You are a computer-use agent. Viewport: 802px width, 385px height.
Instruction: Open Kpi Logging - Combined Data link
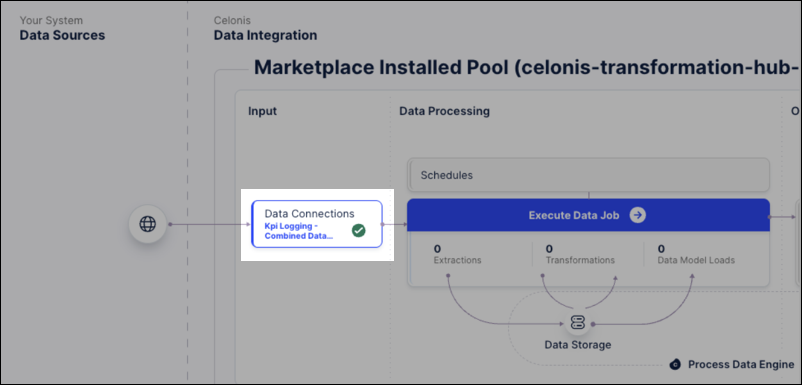point(298,231)
